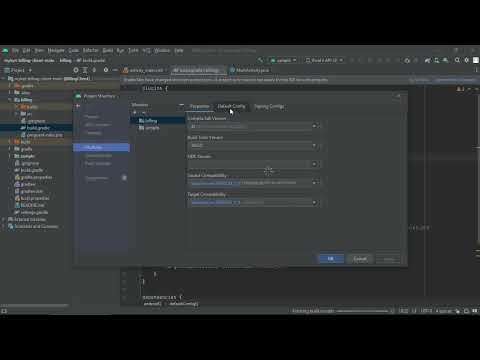
Task: Open the Refactor menu
Action: [x=90, y=51]
